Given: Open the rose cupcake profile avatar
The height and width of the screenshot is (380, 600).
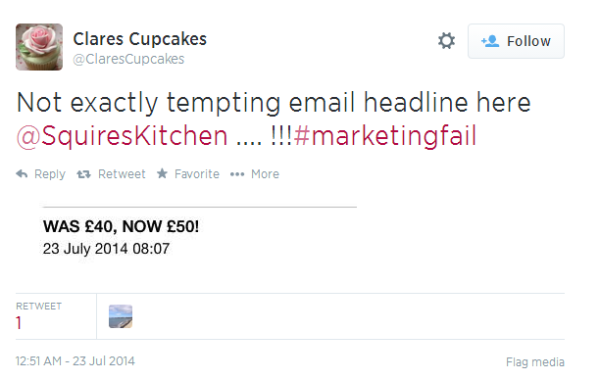Looking at the screenshot, I should pos(39,47).
